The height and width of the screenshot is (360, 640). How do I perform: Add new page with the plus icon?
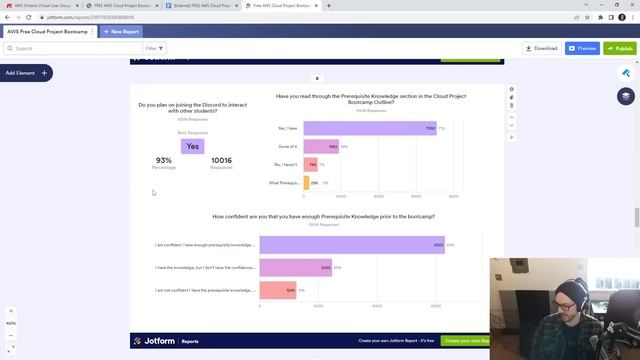pos(511,138)
